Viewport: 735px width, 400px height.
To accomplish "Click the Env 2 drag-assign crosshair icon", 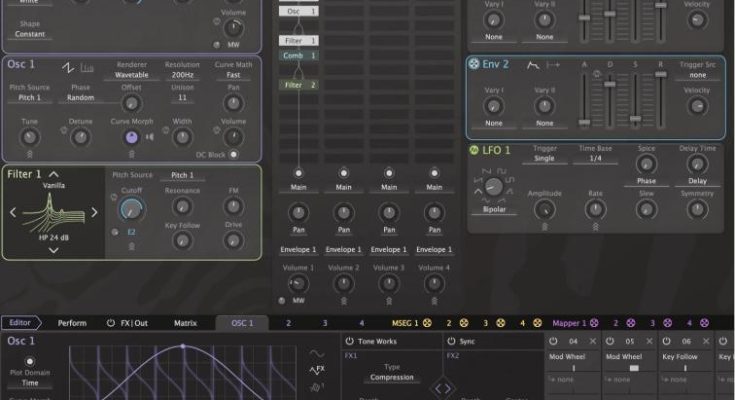I will (475, 64).
